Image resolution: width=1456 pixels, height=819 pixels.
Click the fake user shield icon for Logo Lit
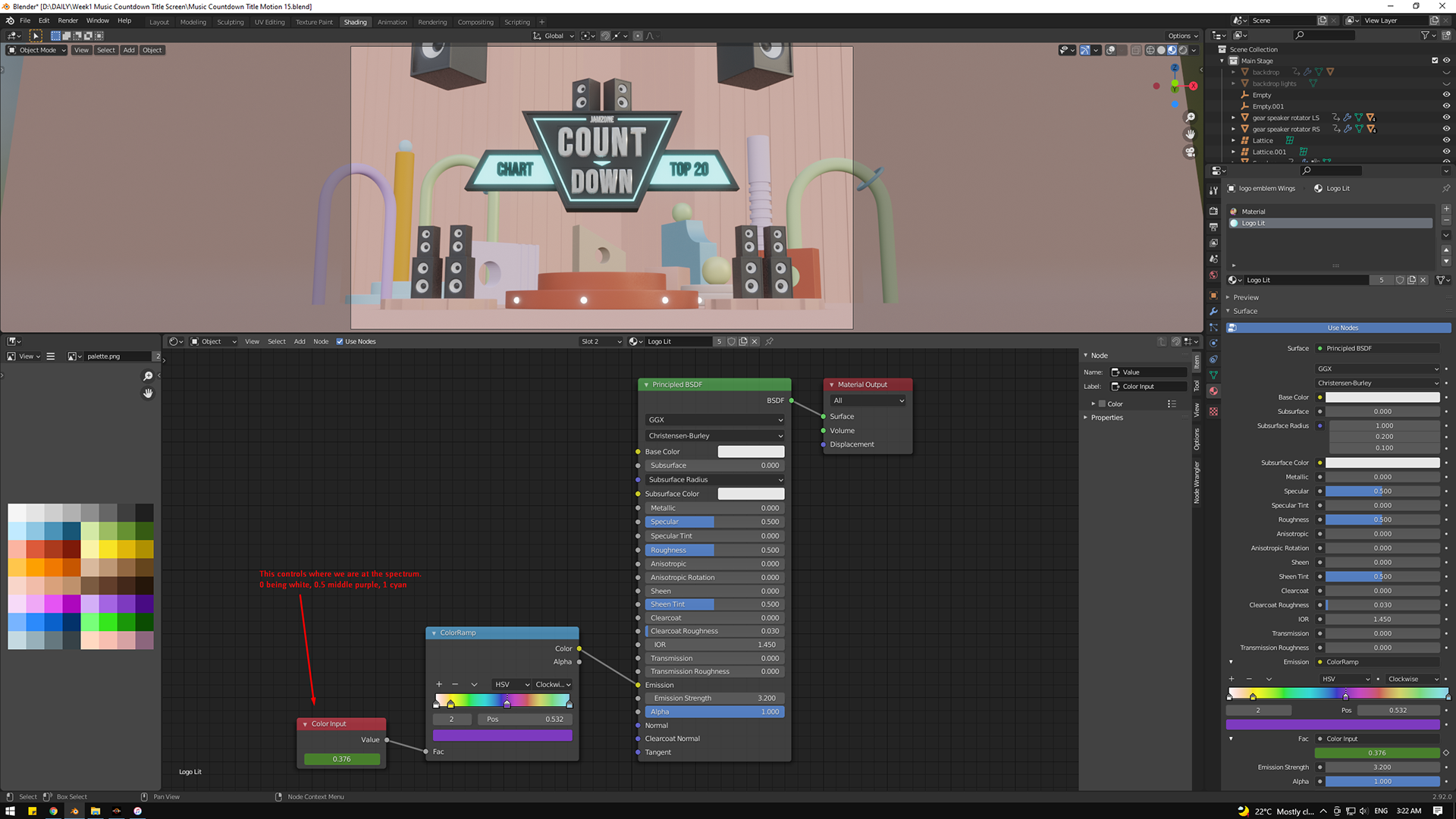point(1400,280)
